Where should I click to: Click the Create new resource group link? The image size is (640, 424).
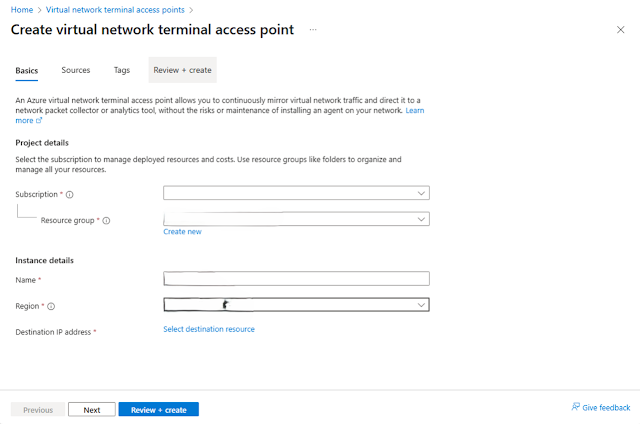click(x=182, y=232)
